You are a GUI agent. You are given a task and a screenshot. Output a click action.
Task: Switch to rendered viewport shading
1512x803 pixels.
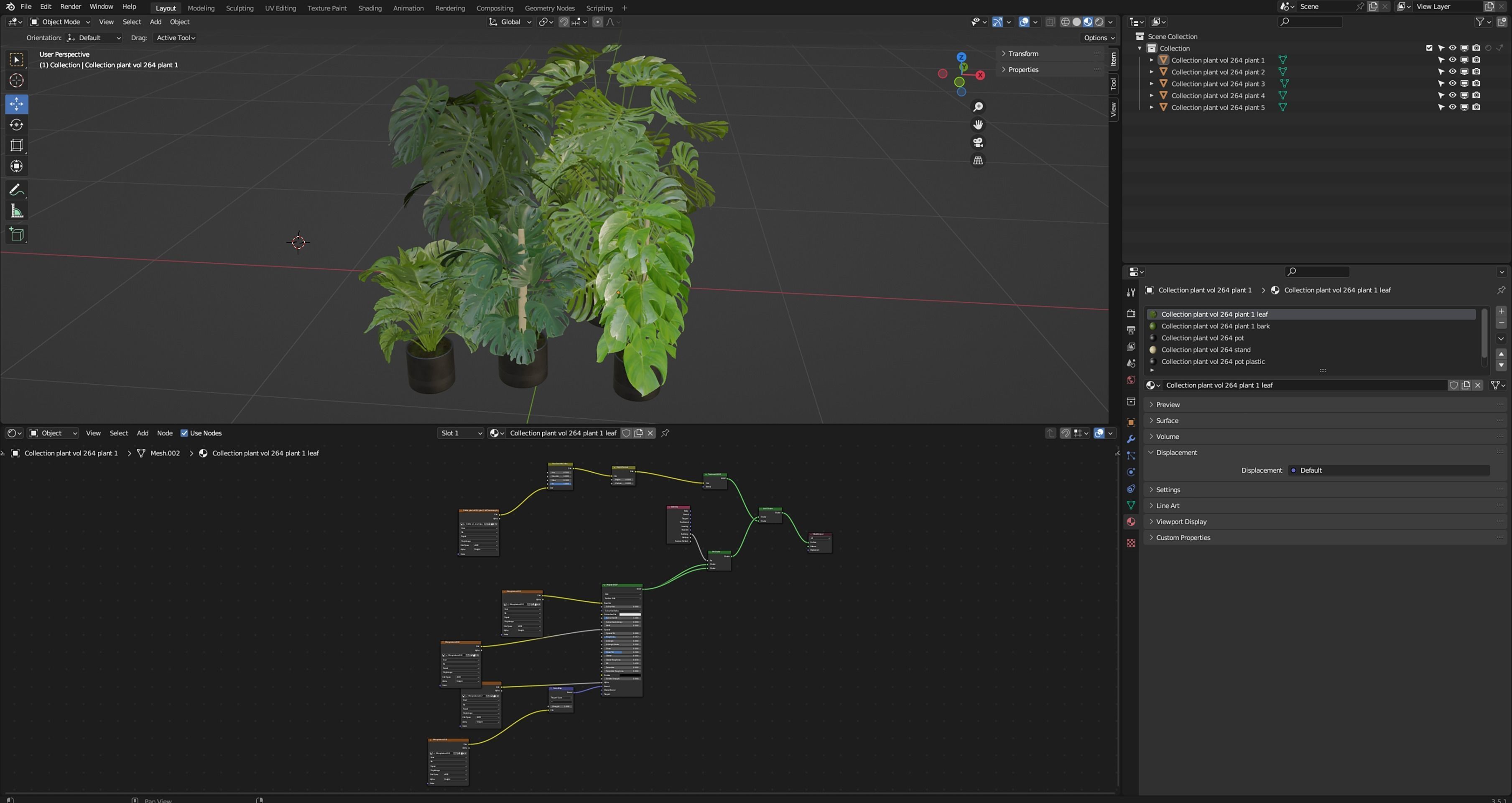(1099, 22)
